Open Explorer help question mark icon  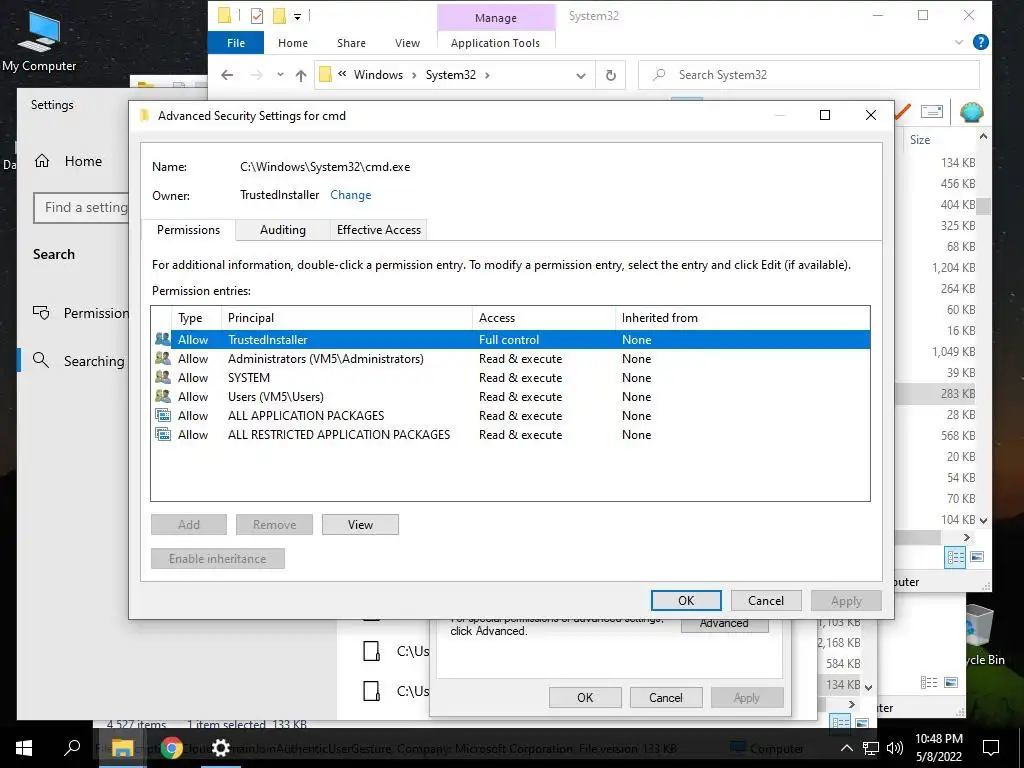point(980,42)
